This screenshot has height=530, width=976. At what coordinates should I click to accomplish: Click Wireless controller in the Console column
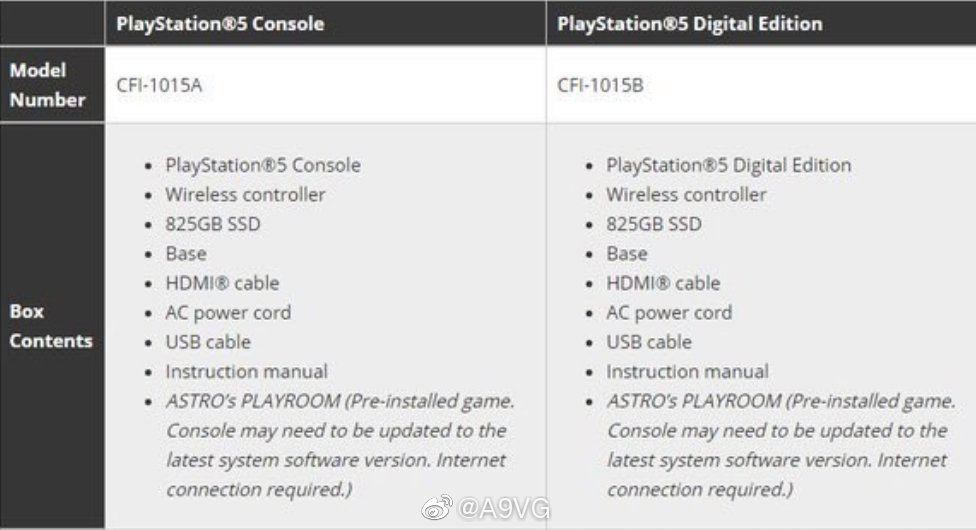(x=245, y=194)
